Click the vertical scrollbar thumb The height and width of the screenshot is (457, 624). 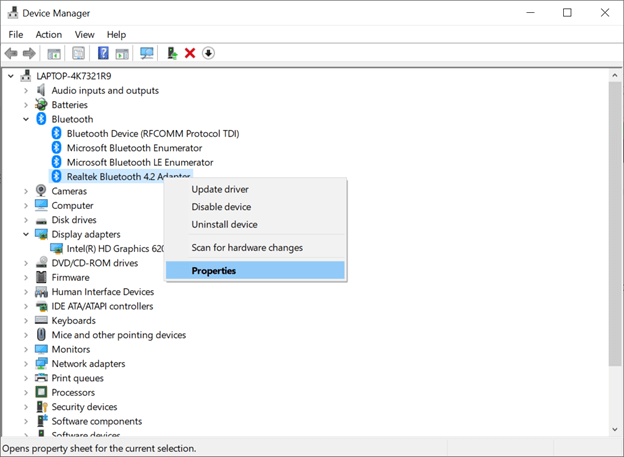click(x=615, y=223)
